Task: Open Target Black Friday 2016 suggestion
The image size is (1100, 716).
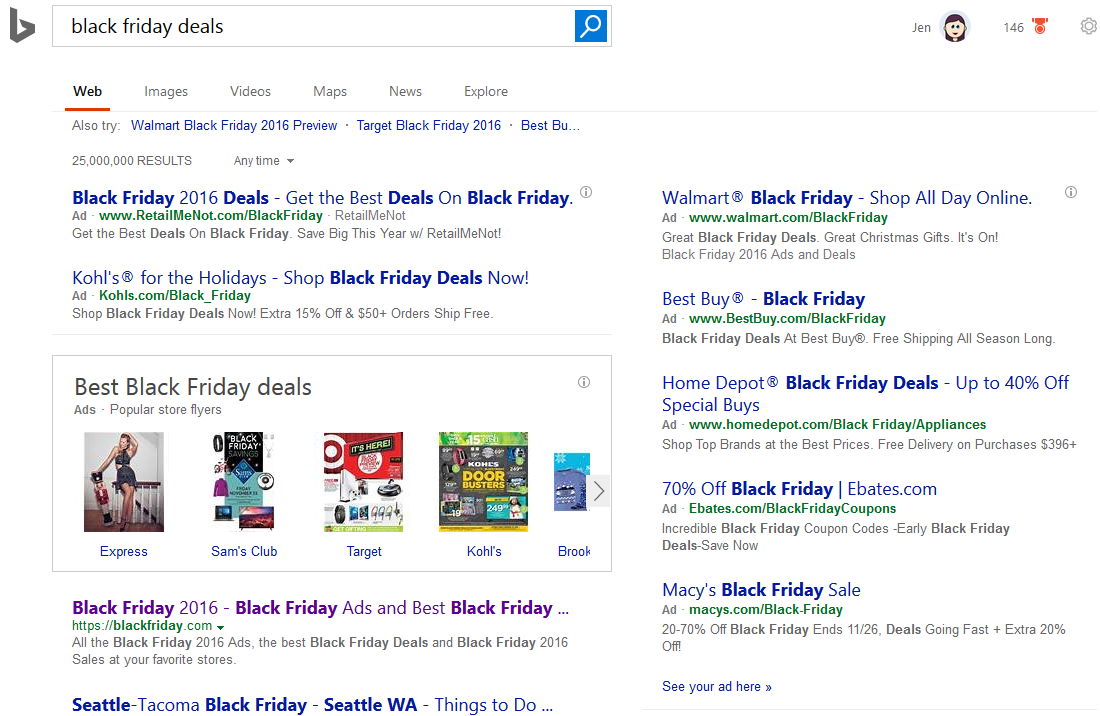Action: click(x=429, y=126)
